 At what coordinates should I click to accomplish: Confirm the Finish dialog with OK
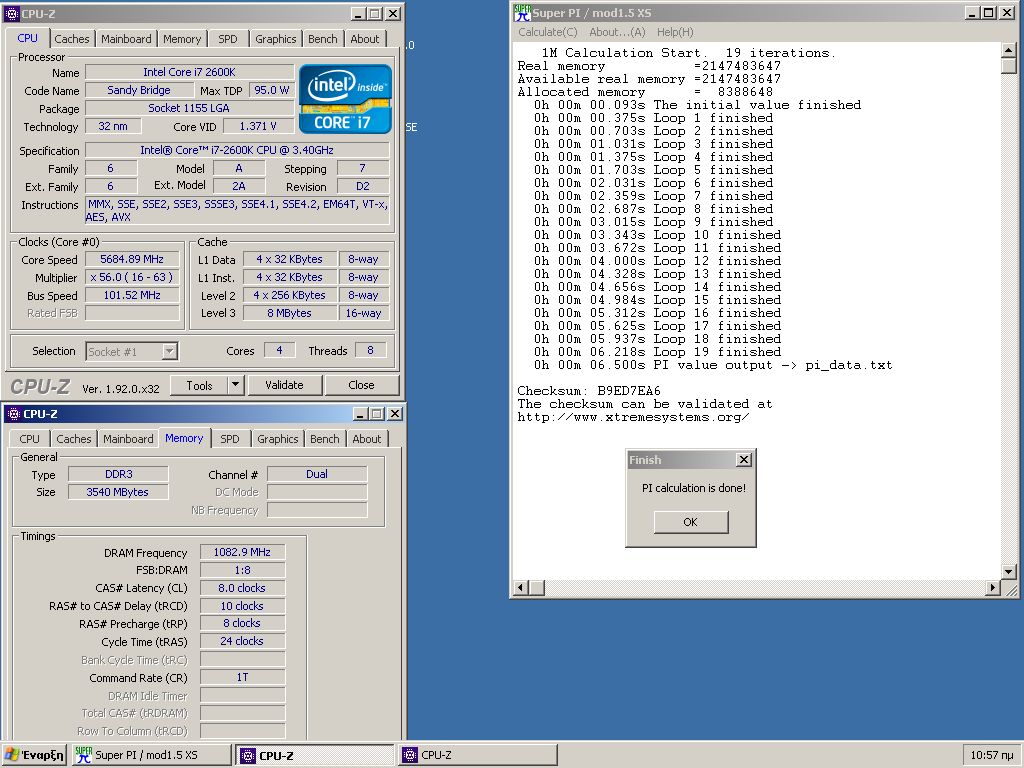pos(690,522)
